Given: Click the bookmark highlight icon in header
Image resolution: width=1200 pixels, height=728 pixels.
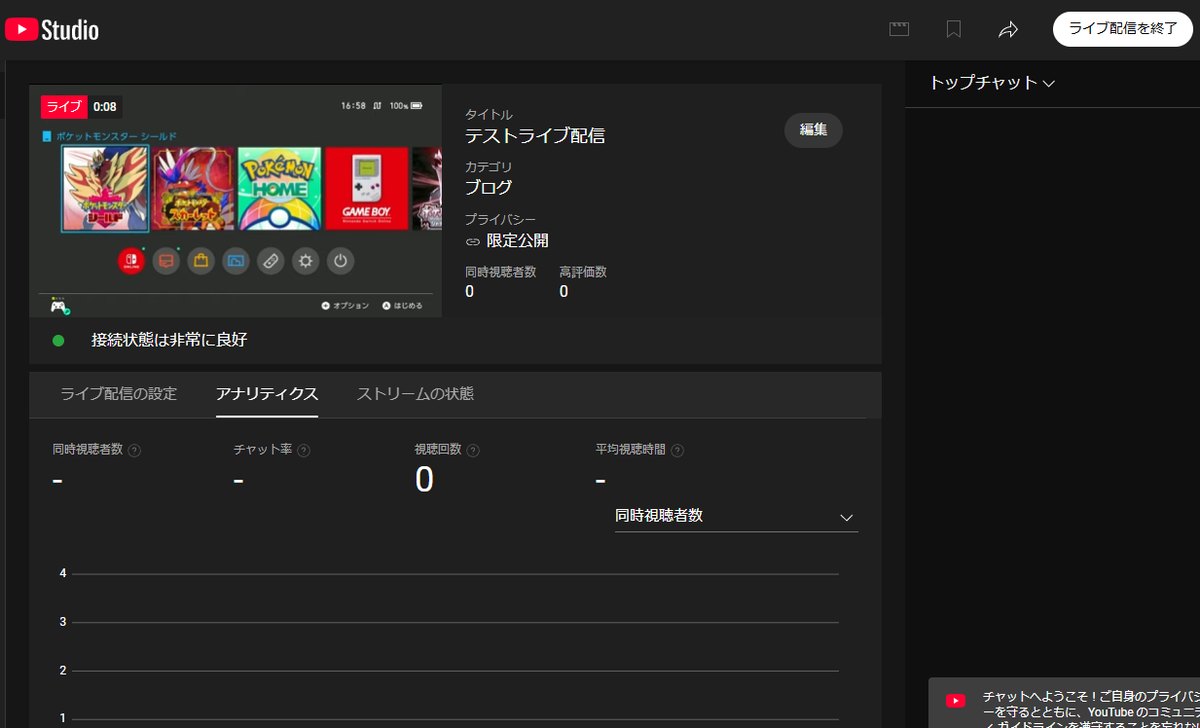Looking at the screenshot, I should [954, 29].
